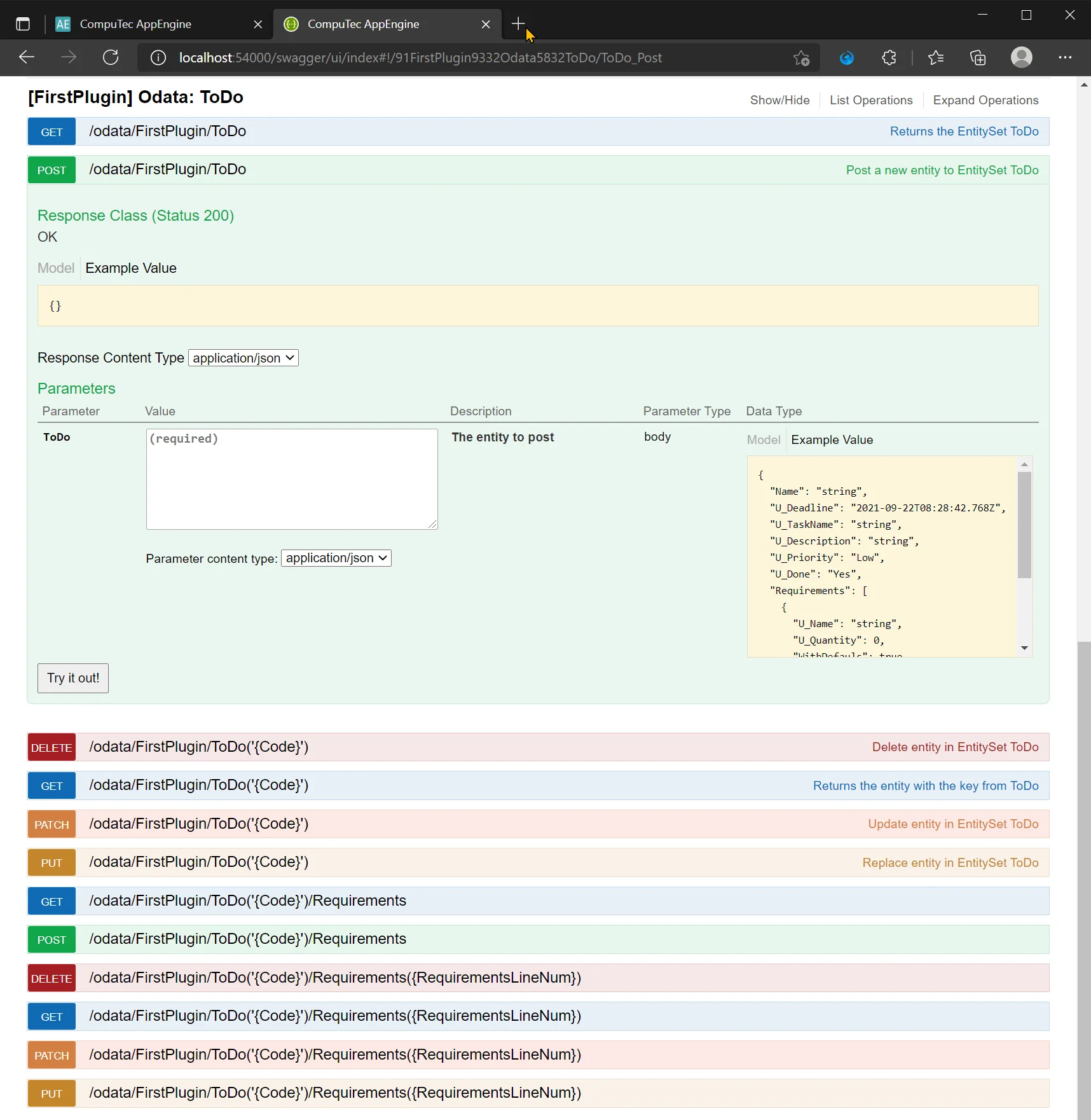Expand POST Requirements operation row
The width and height of the screenshot is (1091, 1120).
(247, 939)
